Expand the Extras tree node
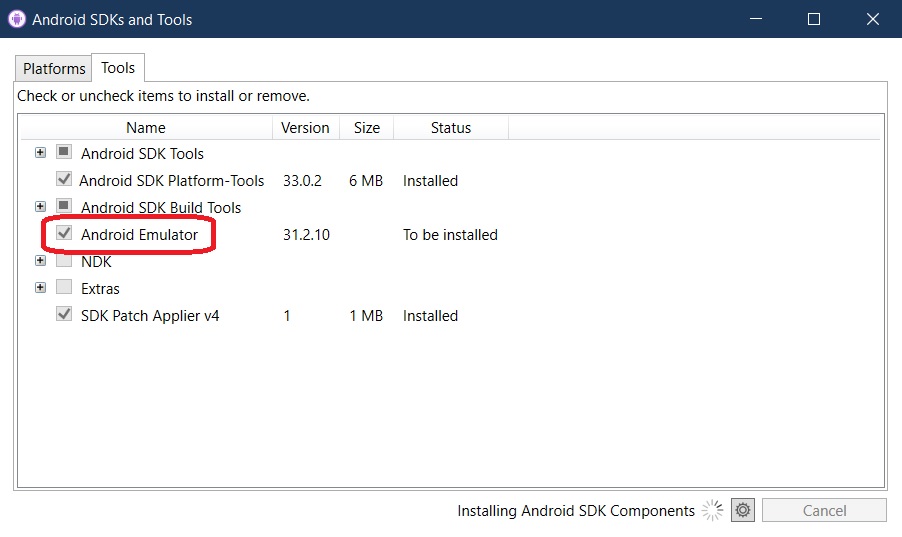This screenshot has height=537, width=902. point(40,287)
